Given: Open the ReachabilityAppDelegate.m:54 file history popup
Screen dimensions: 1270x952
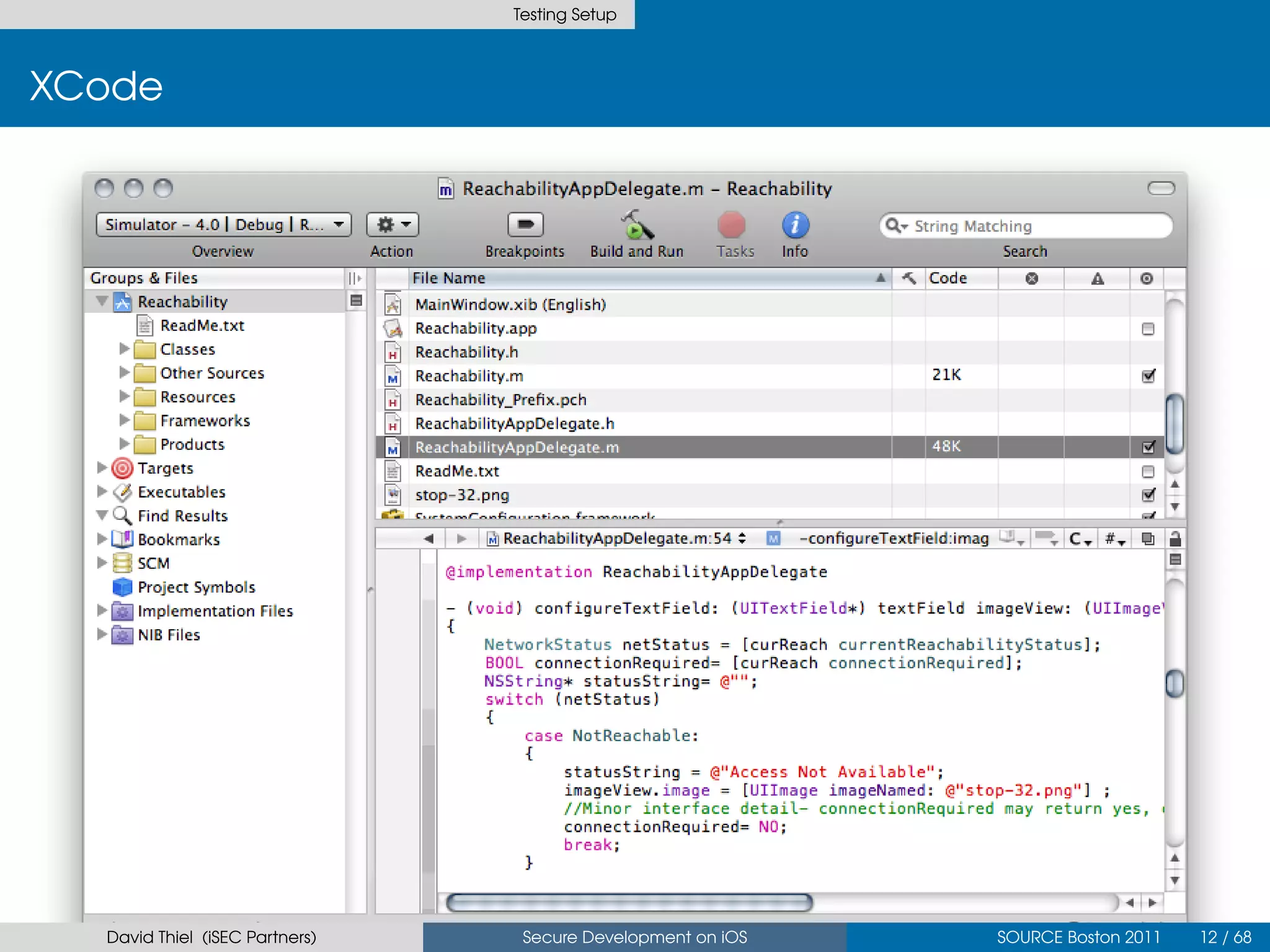Looking at the screenshot, I should pyautogui.click(x=617, y=539).
